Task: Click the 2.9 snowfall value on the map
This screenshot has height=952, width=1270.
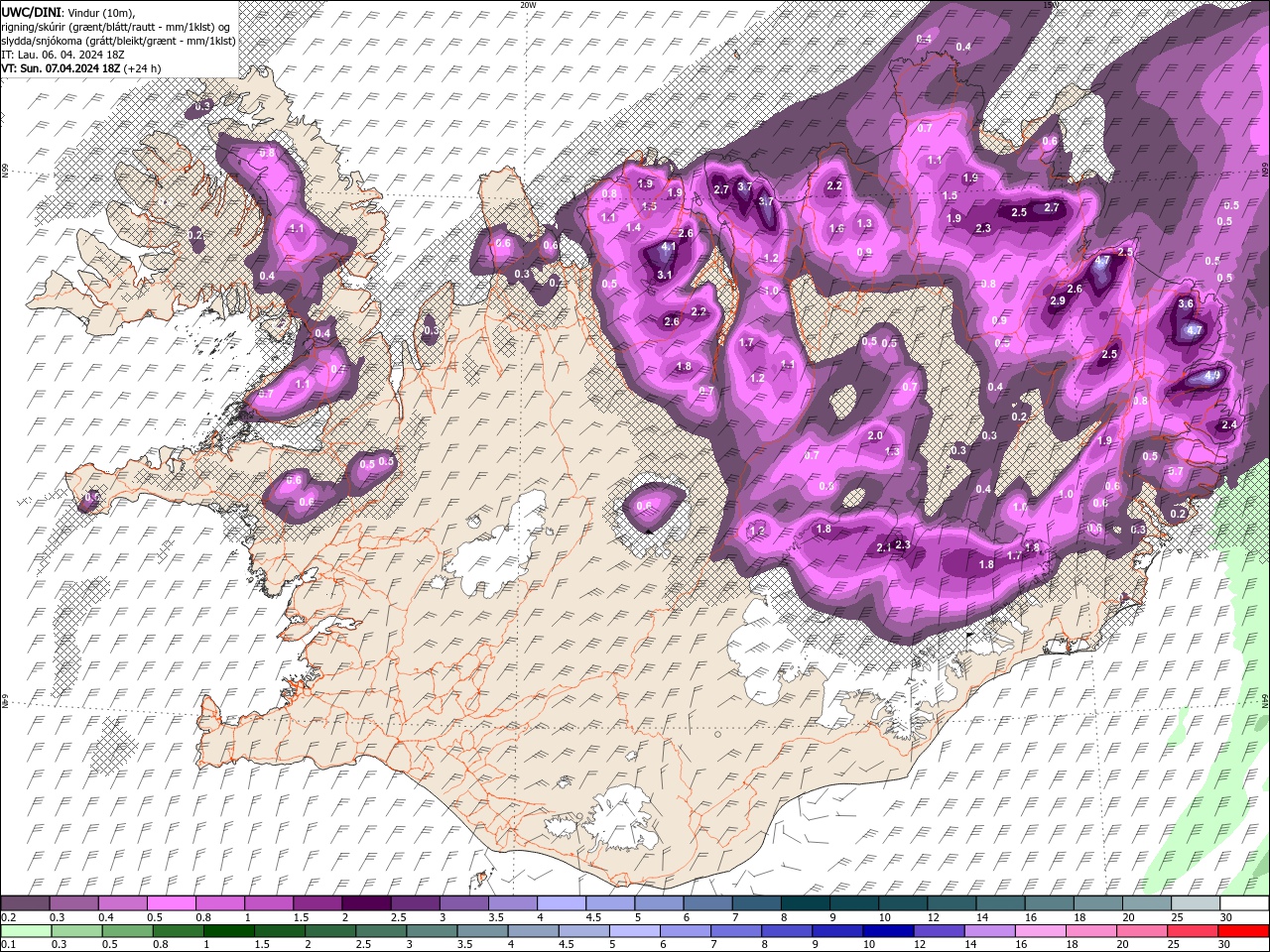Action: click(1058, 300)
